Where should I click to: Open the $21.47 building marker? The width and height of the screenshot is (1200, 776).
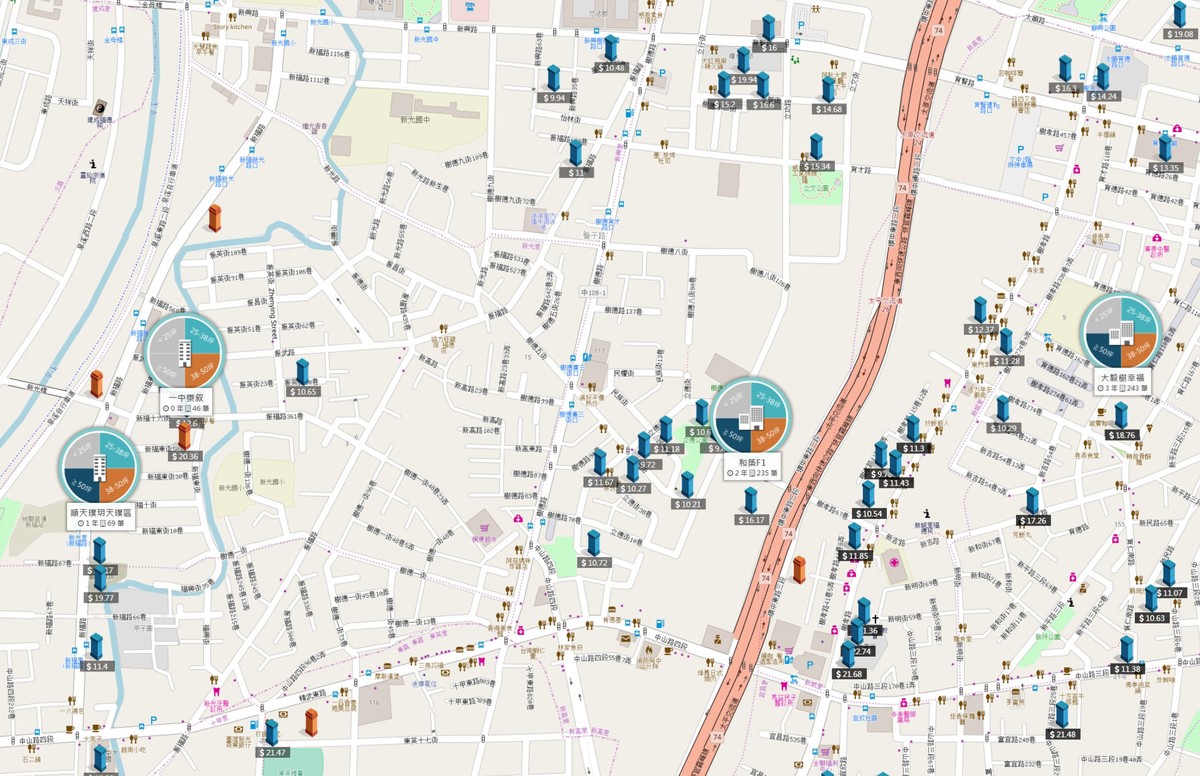tap(271, 732)
